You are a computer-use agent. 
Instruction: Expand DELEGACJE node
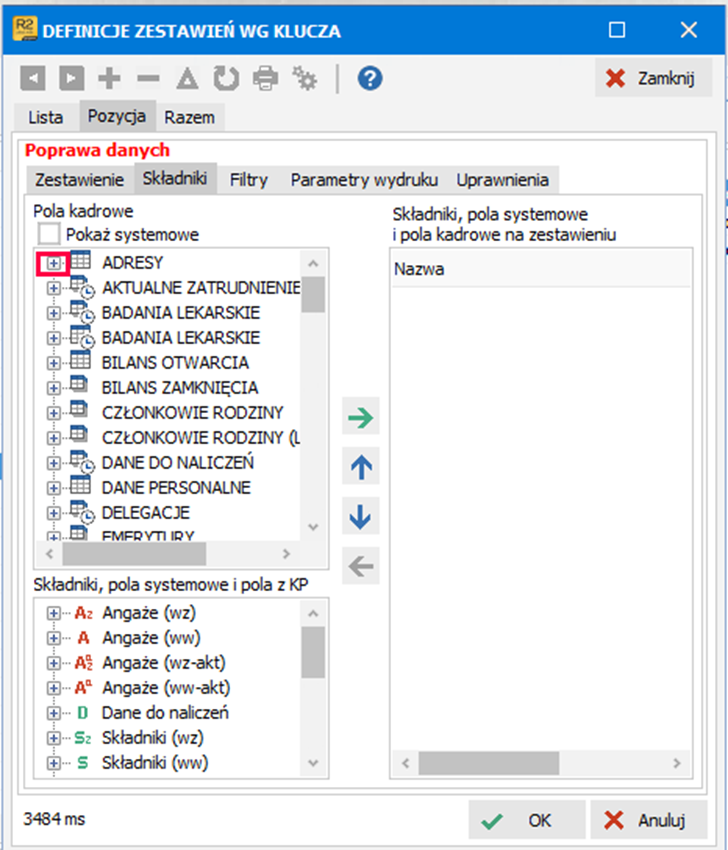[x=53, y=513]
